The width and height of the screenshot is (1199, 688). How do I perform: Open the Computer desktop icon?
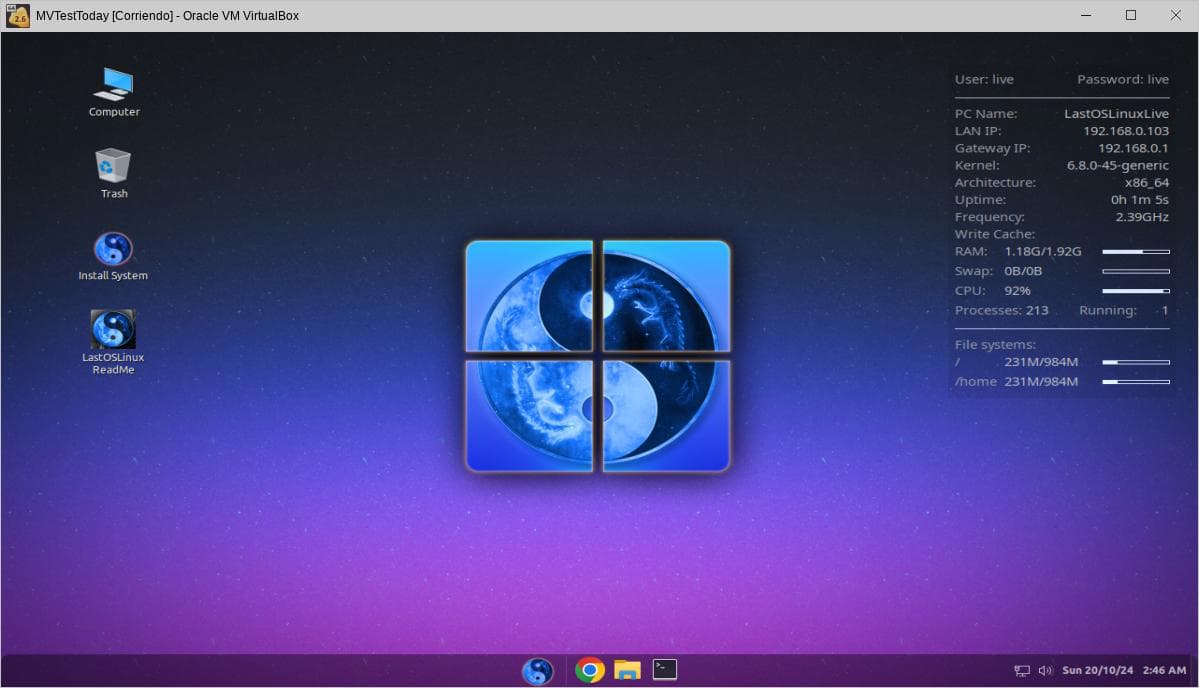tap(113, 85)
